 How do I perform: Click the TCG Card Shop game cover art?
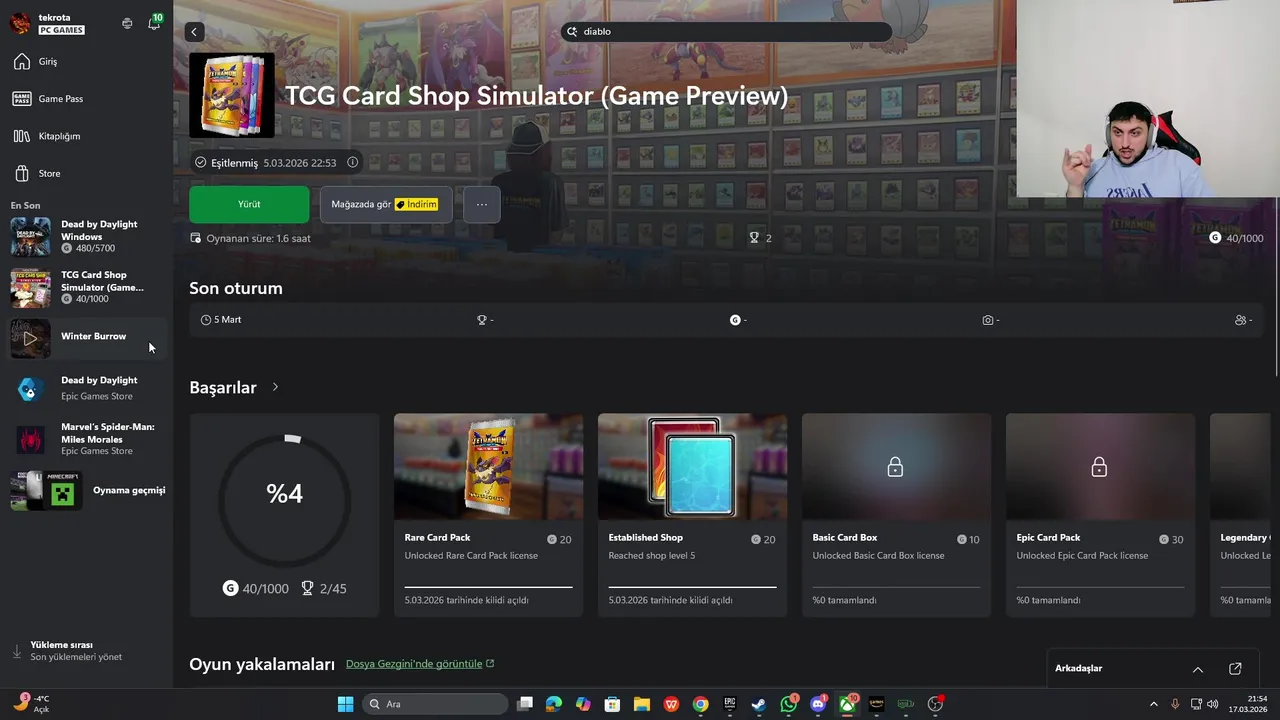(232, 95)
